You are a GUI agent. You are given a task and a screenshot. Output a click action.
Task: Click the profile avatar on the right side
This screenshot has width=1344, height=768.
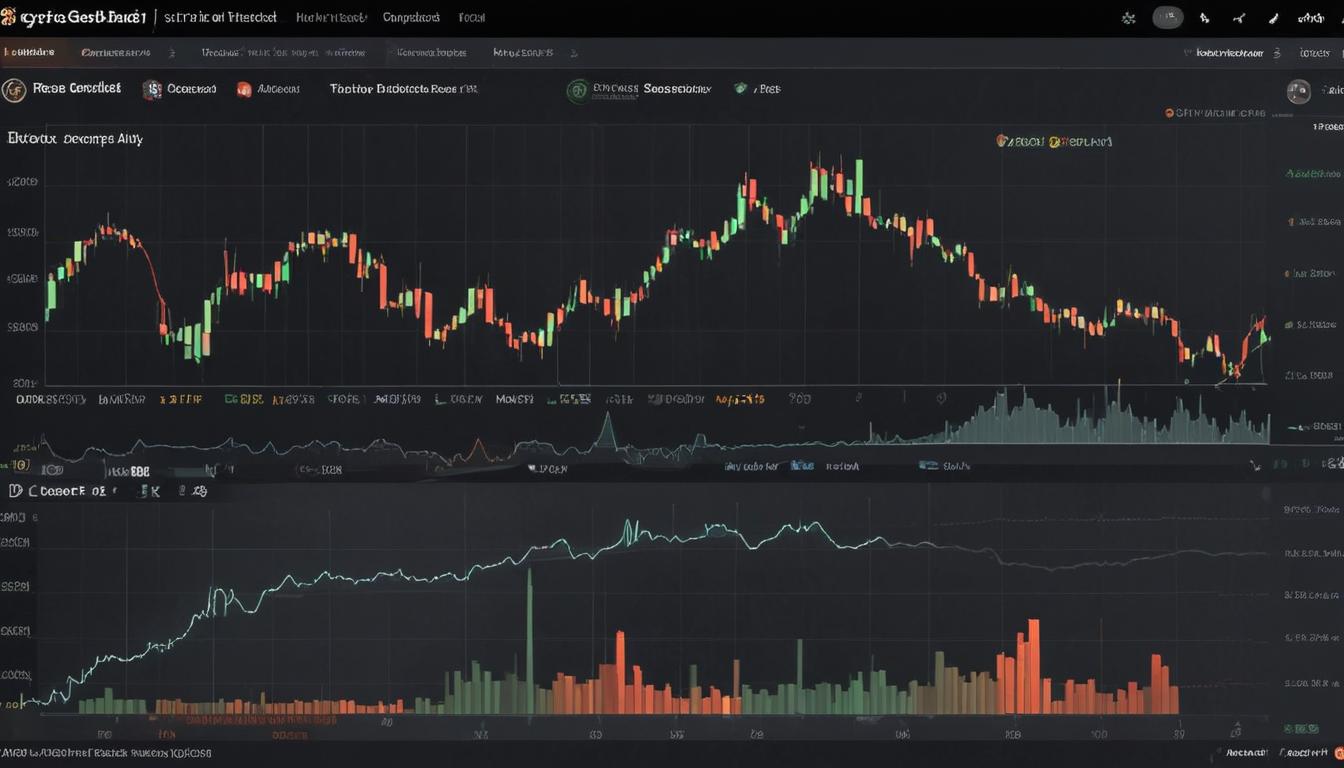1297,90
